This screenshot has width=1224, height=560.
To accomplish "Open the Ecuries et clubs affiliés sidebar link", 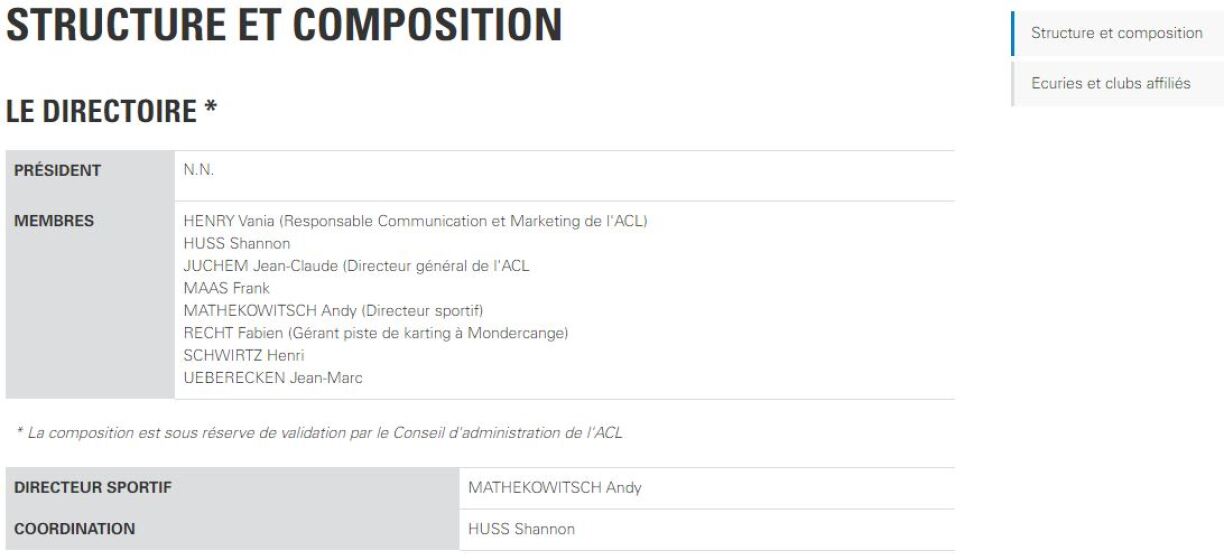I will (x=1110, y=83).
